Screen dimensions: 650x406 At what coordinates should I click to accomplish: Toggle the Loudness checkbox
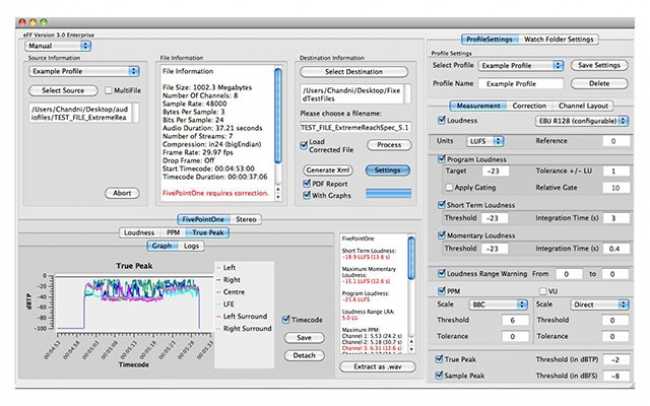[441, 120]
